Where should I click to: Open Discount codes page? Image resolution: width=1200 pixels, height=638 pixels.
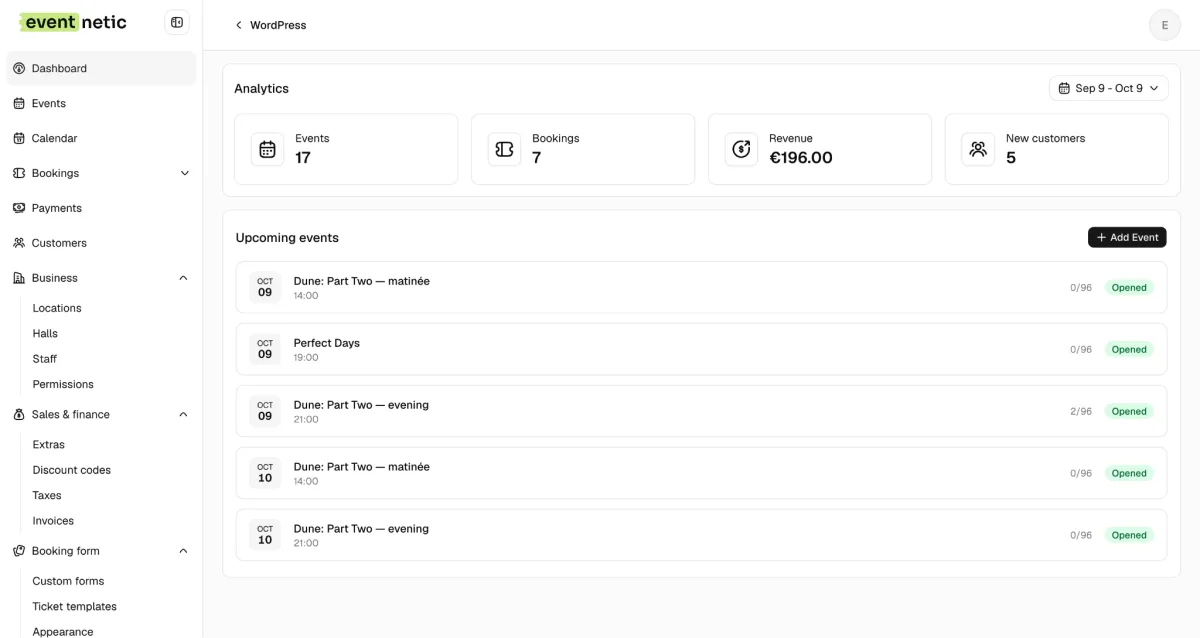point(72,470)
